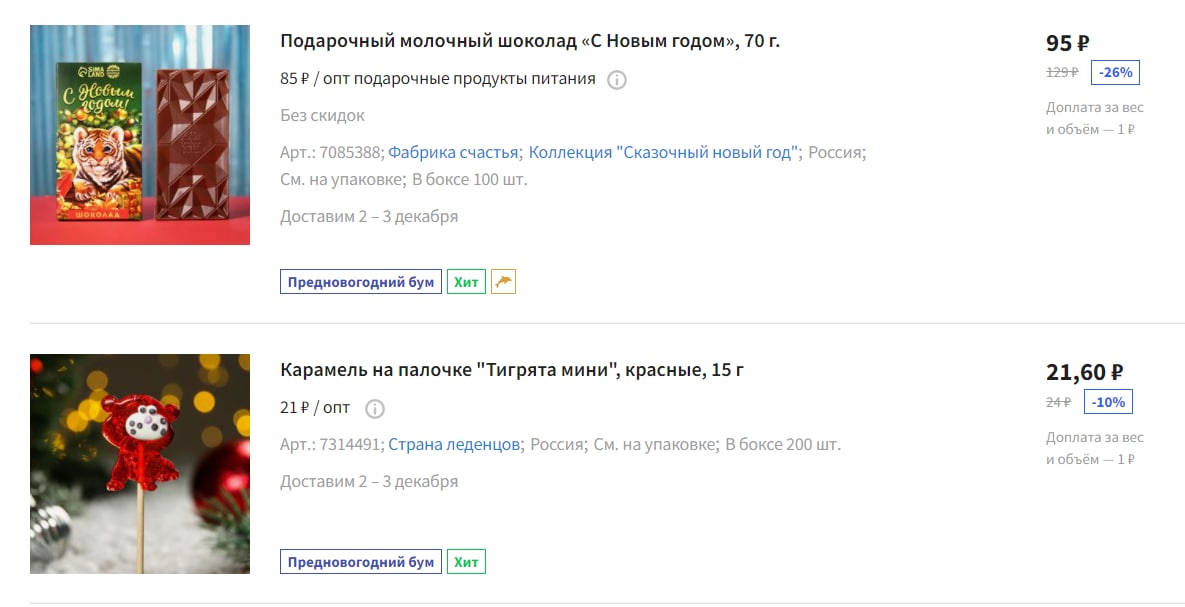Click the -26% discount badge

click(1115, 73)
